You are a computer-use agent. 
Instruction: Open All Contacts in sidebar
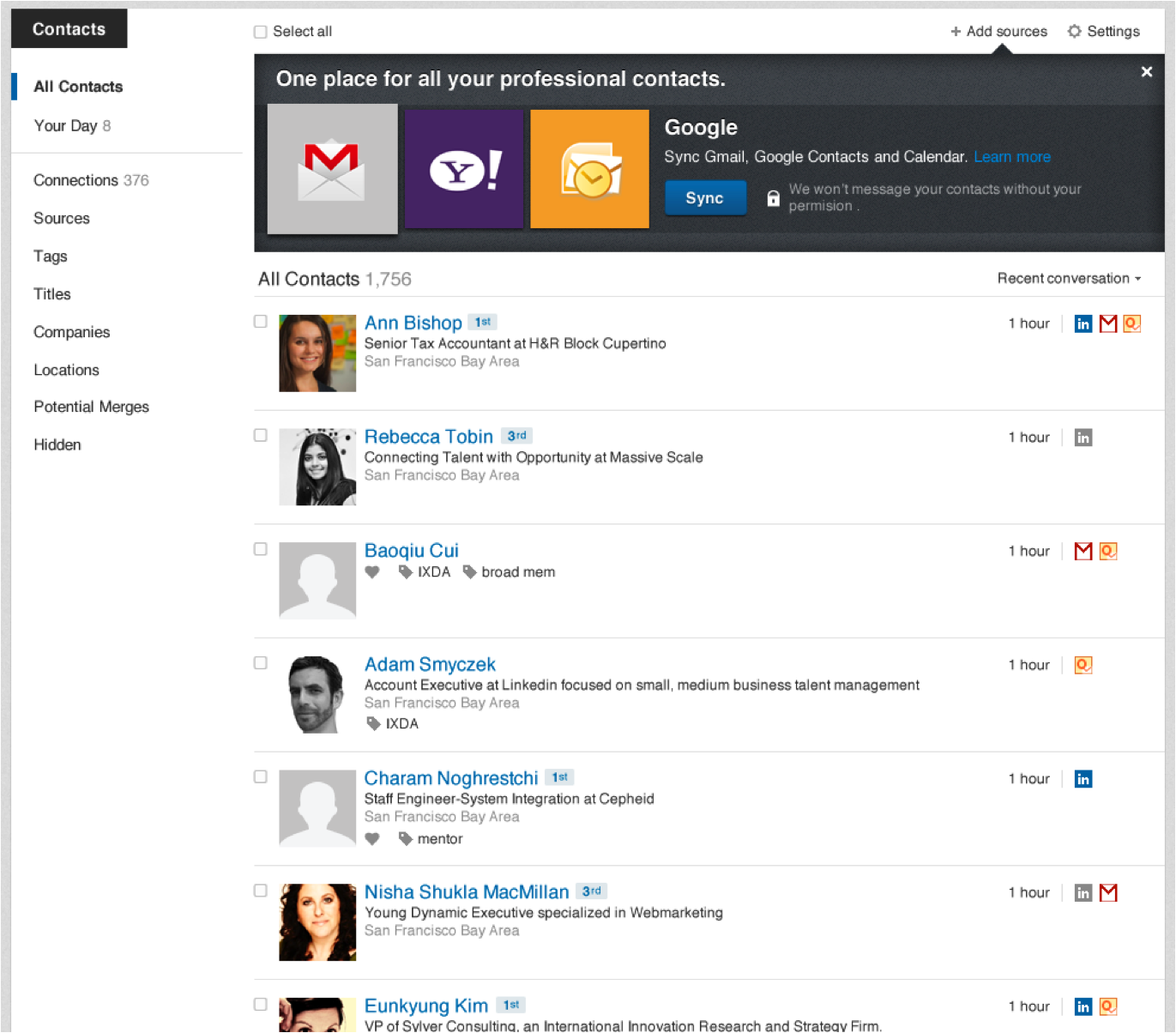(78, 87)
